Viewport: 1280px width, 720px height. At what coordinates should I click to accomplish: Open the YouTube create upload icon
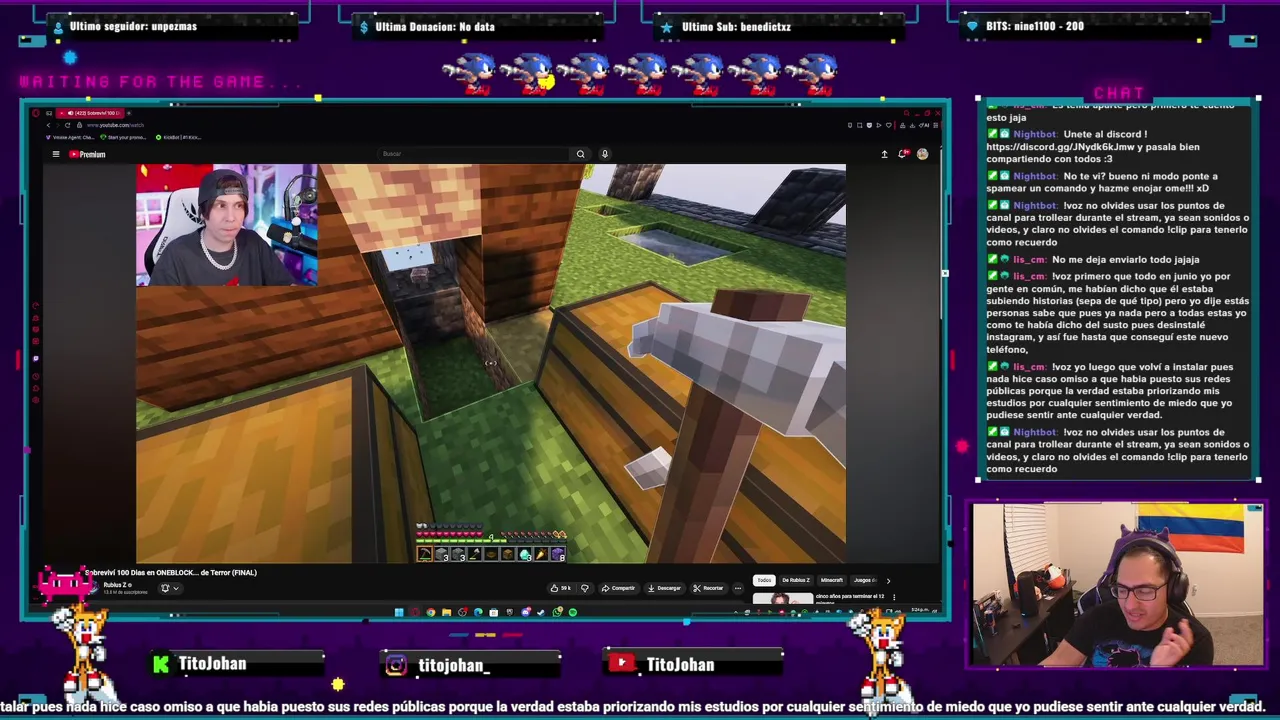[x=884, y=154]
